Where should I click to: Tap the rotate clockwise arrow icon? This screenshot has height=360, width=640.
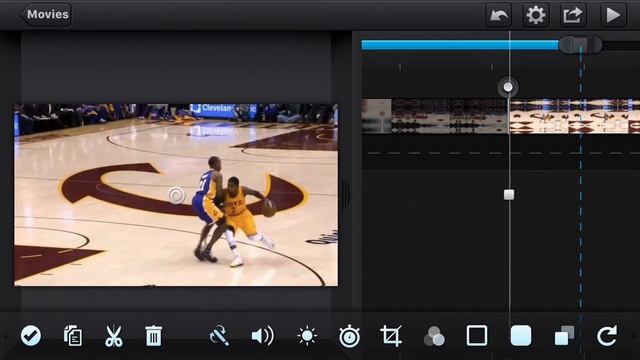[607, 336]
